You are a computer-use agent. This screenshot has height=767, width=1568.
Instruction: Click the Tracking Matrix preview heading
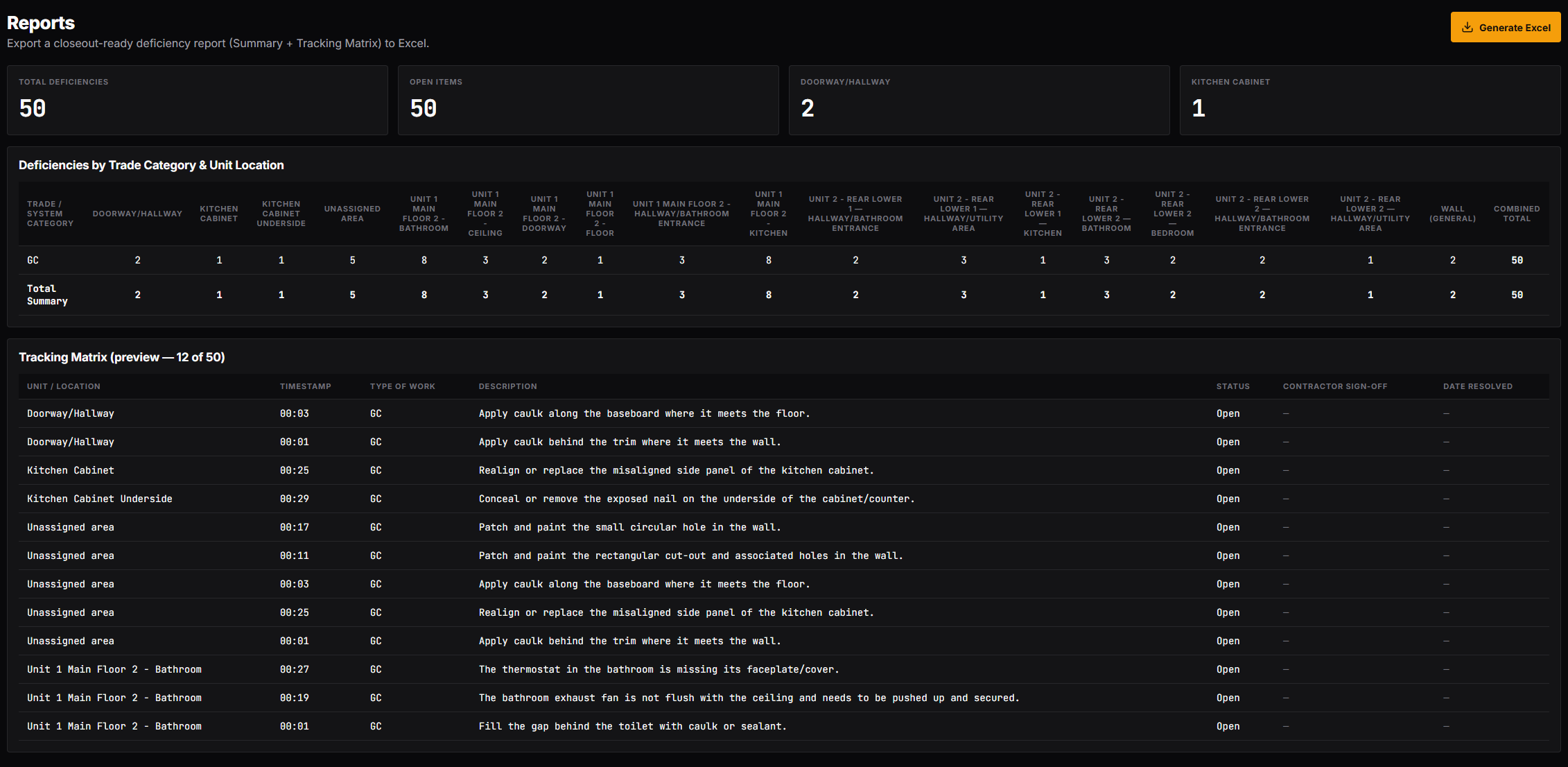point(122,357)
